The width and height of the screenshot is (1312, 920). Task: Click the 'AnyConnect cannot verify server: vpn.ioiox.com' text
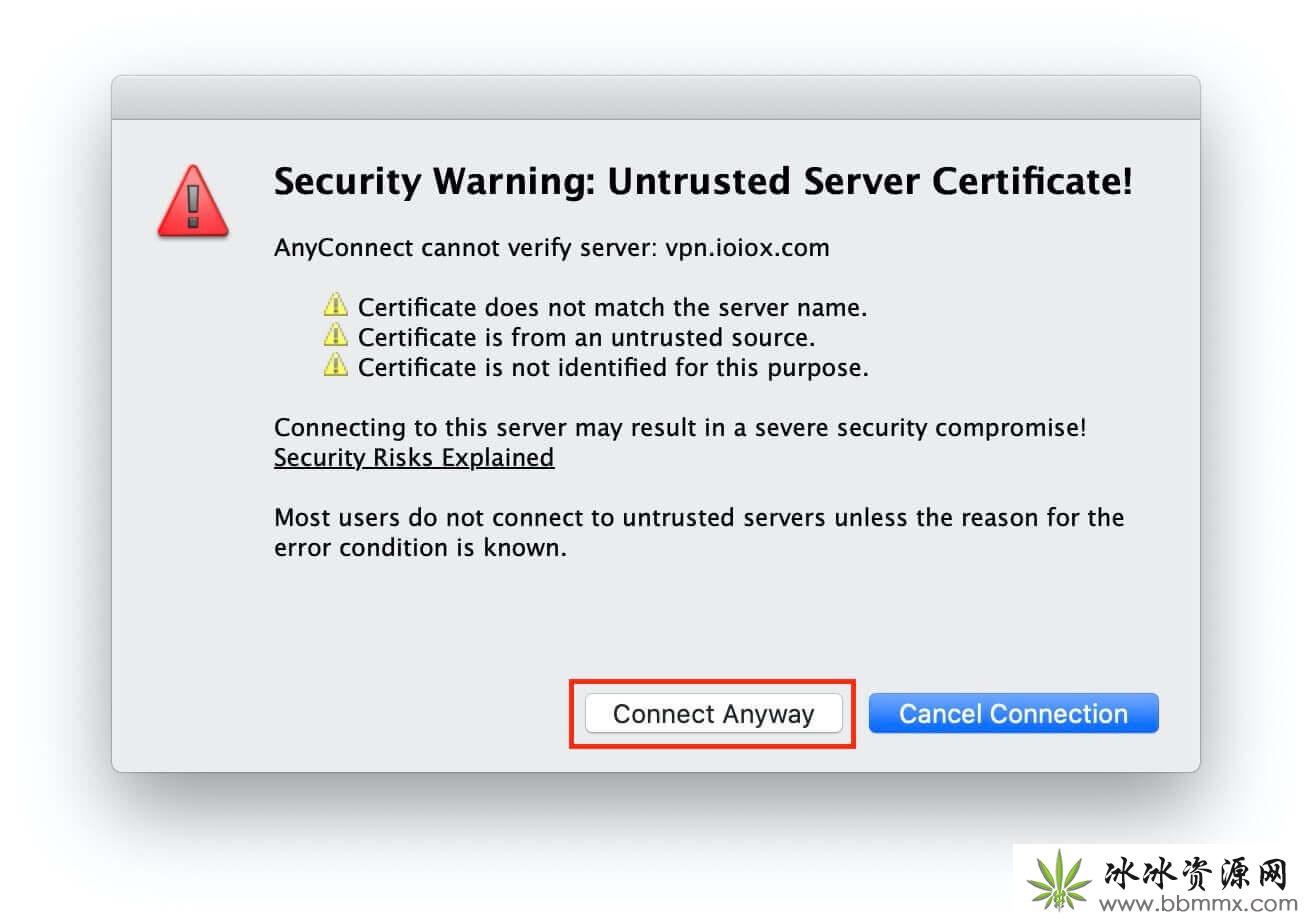[x=552, y=247]
